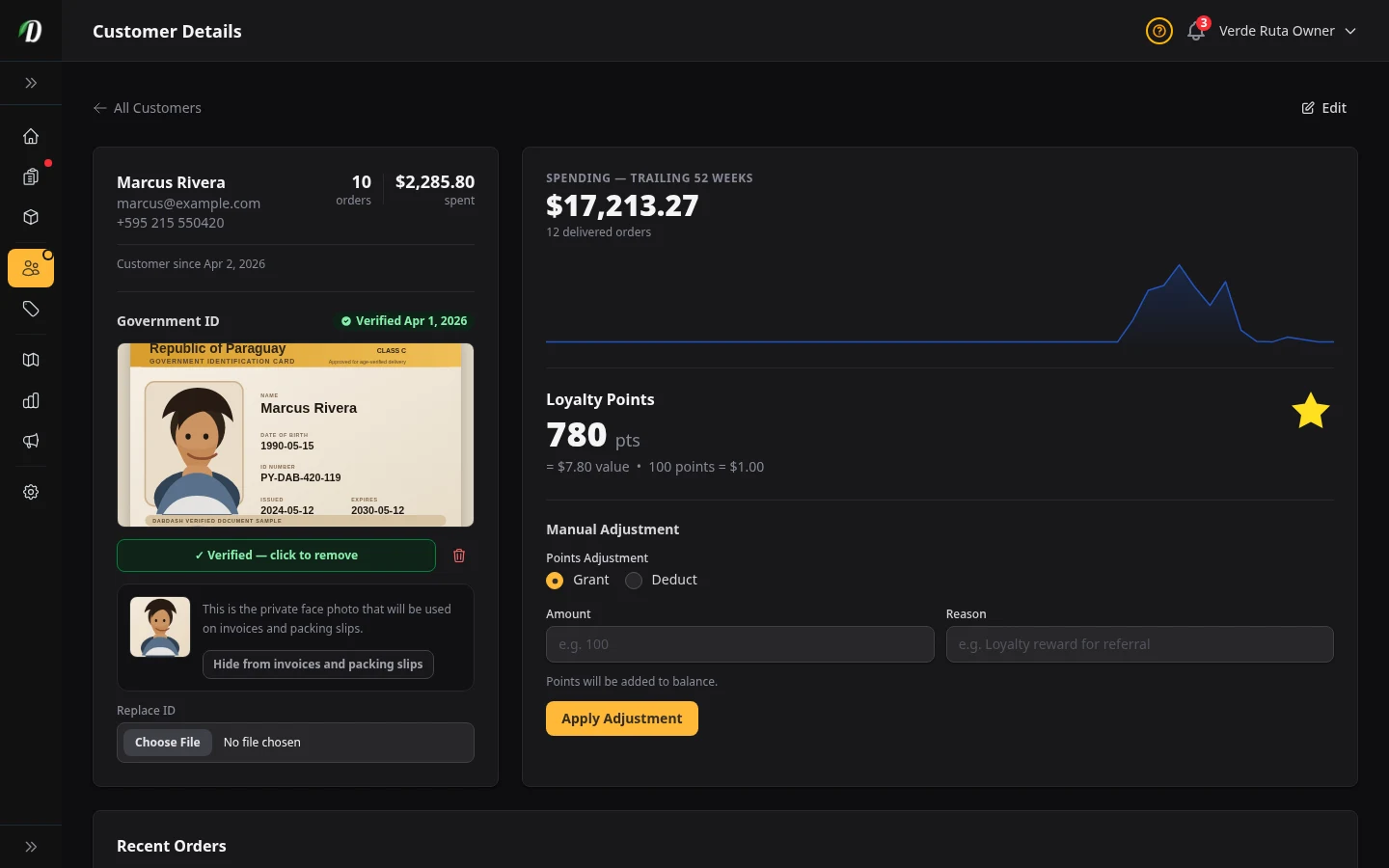Click the points Amount input field
The height and width of the screenshot is (868, 1389).
coord(740,644)
